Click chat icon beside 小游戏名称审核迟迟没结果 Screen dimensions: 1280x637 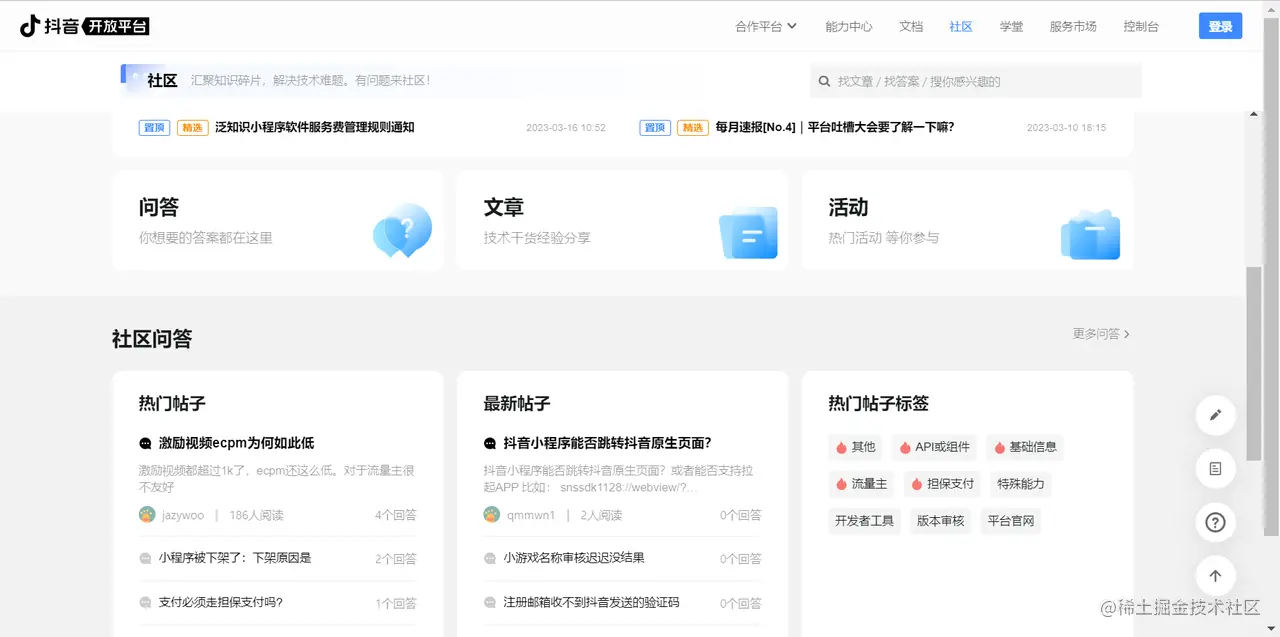click(x=490, y=558)
